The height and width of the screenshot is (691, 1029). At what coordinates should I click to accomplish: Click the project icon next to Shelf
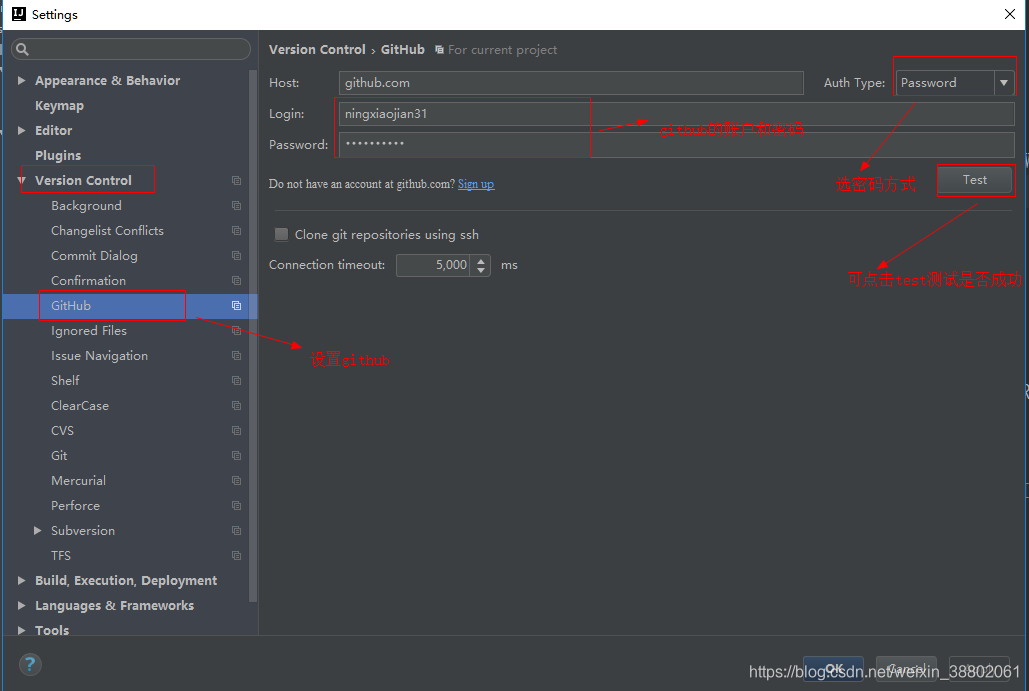tap(236, 381)
